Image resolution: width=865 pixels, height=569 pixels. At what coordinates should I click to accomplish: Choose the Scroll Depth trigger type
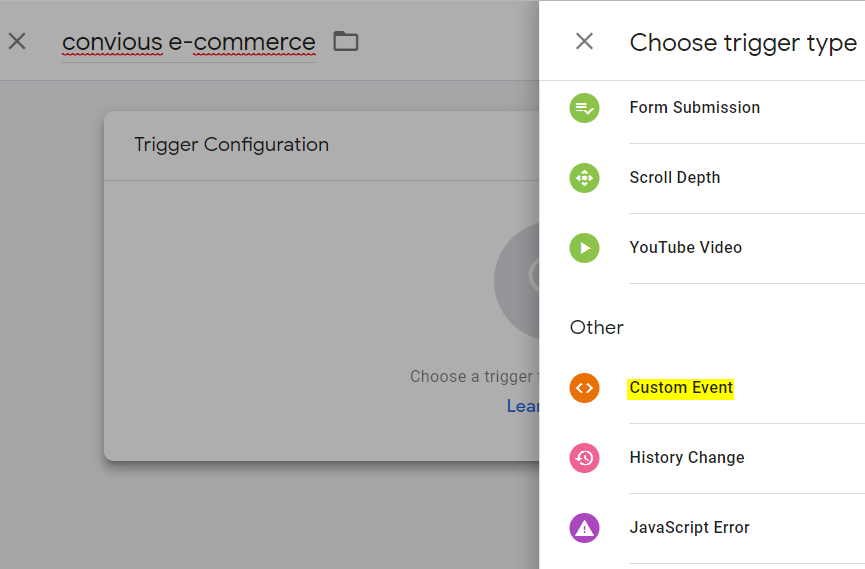[x=674, y=178]
